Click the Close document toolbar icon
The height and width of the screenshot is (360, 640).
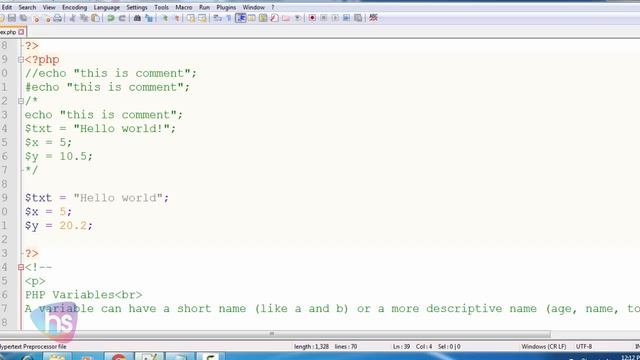[x=36, y=18]
